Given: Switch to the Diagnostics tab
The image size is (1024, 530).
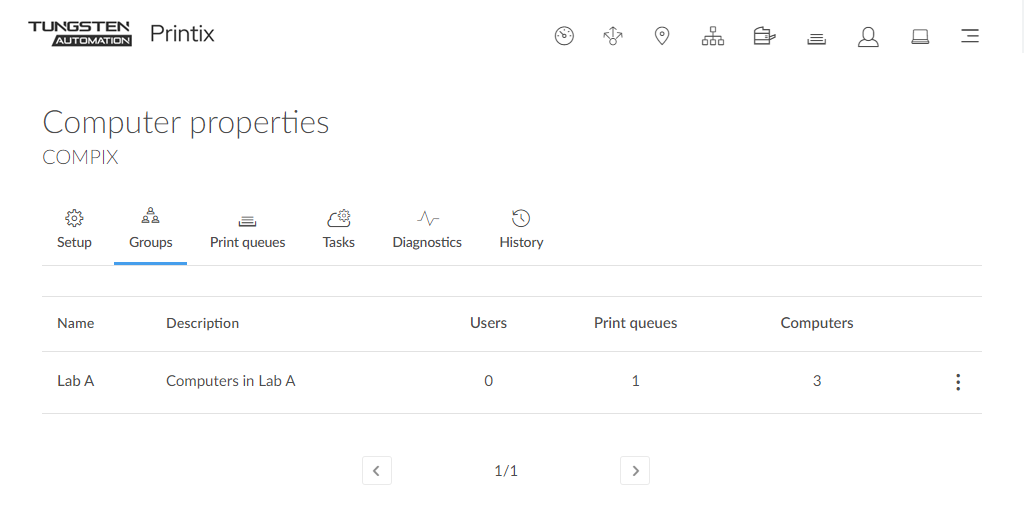Looking at the screenshot, I should 427,229.
